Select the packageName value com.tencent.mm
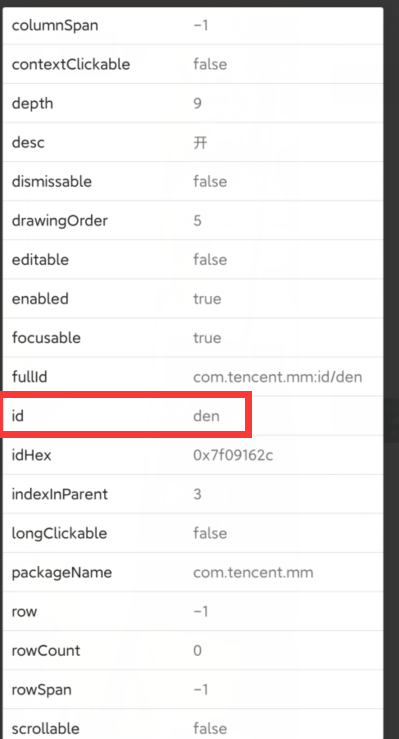 (x=253, y=573)
